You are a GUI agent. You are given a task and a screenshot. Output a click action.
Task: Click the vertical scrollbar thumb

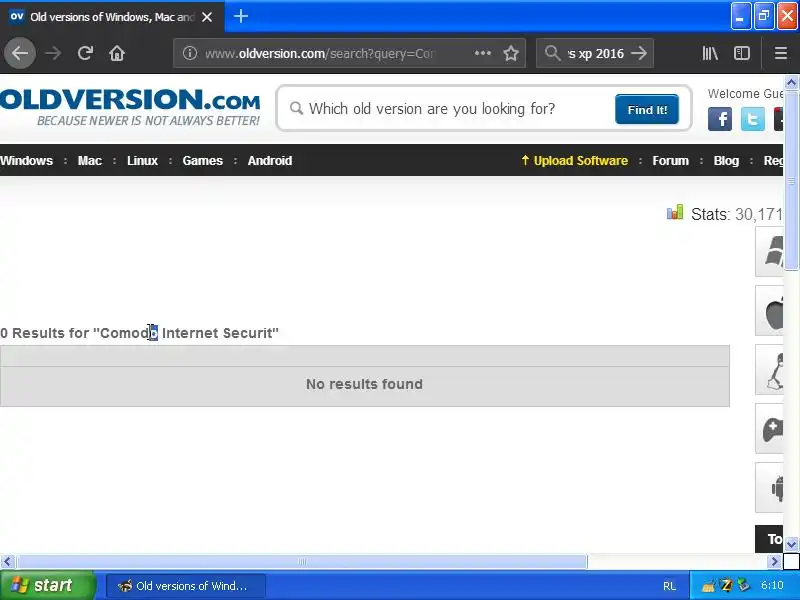[791, 180]
